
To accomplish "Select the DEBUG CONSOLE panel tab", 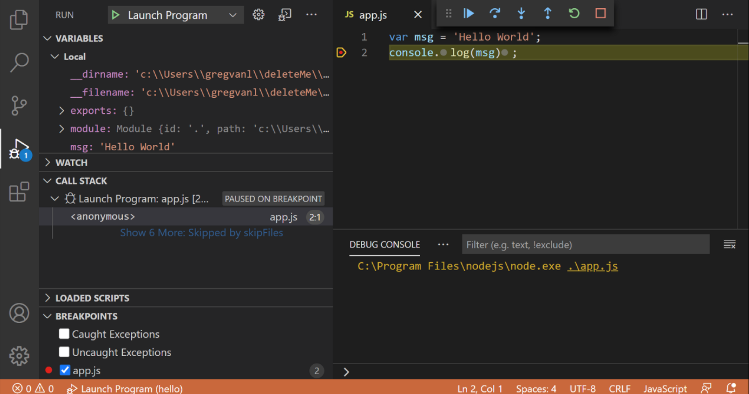I will (x=385, y=245).
